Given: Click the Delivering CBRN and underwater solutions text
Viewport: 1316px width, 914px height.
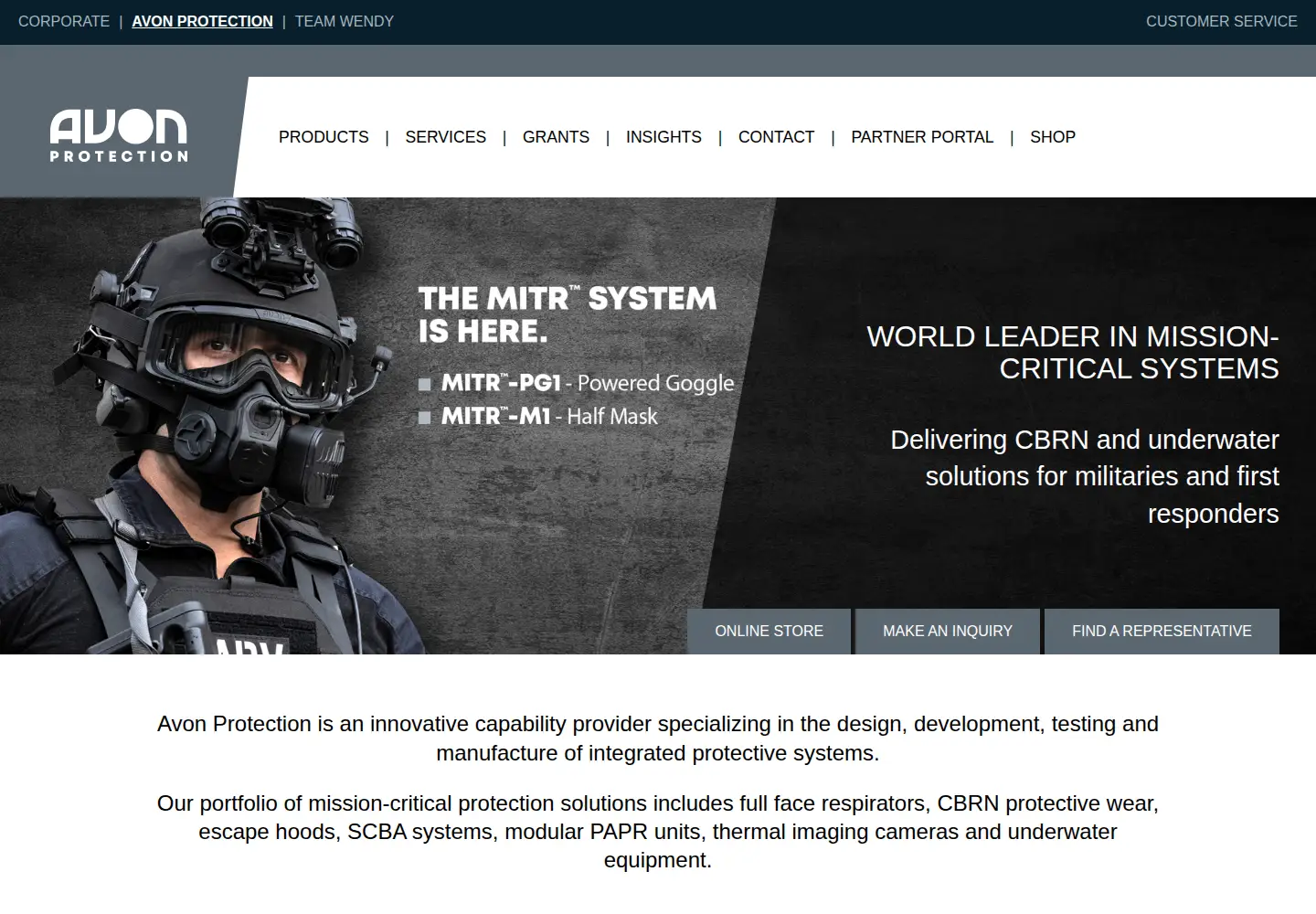Looking at the screenshot, I should pyautogui.click(x=1085, y=476).
